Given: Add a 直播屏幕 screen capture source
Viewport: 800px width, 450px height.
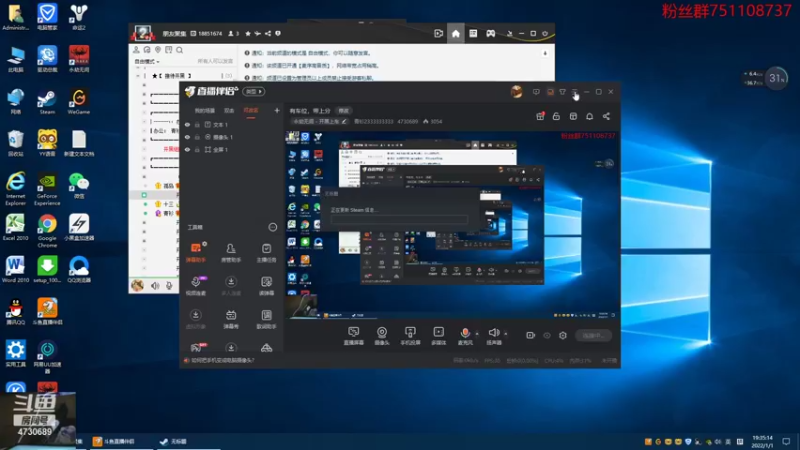Looking at the screenshot, I should pos(354,336).
